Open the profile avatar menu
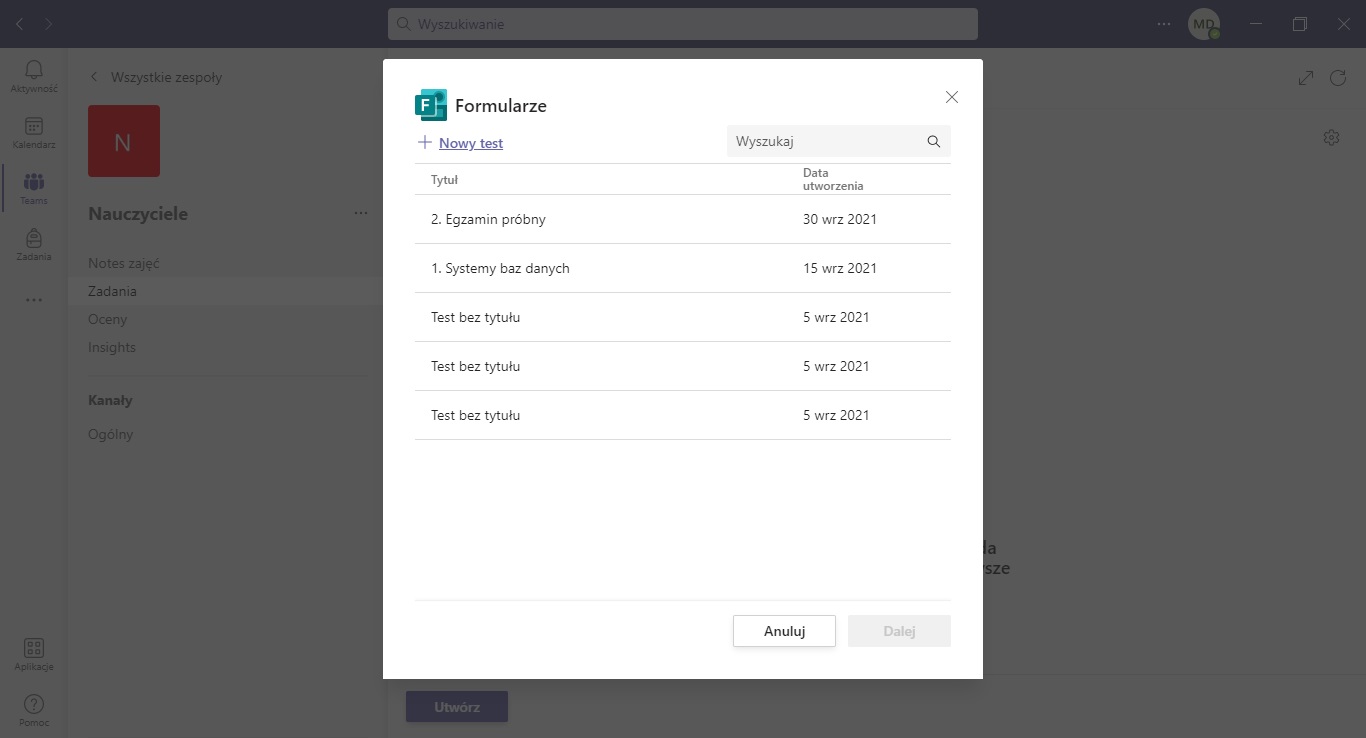The width and height of the screenshot is (1366, 738). (1203, 24)
